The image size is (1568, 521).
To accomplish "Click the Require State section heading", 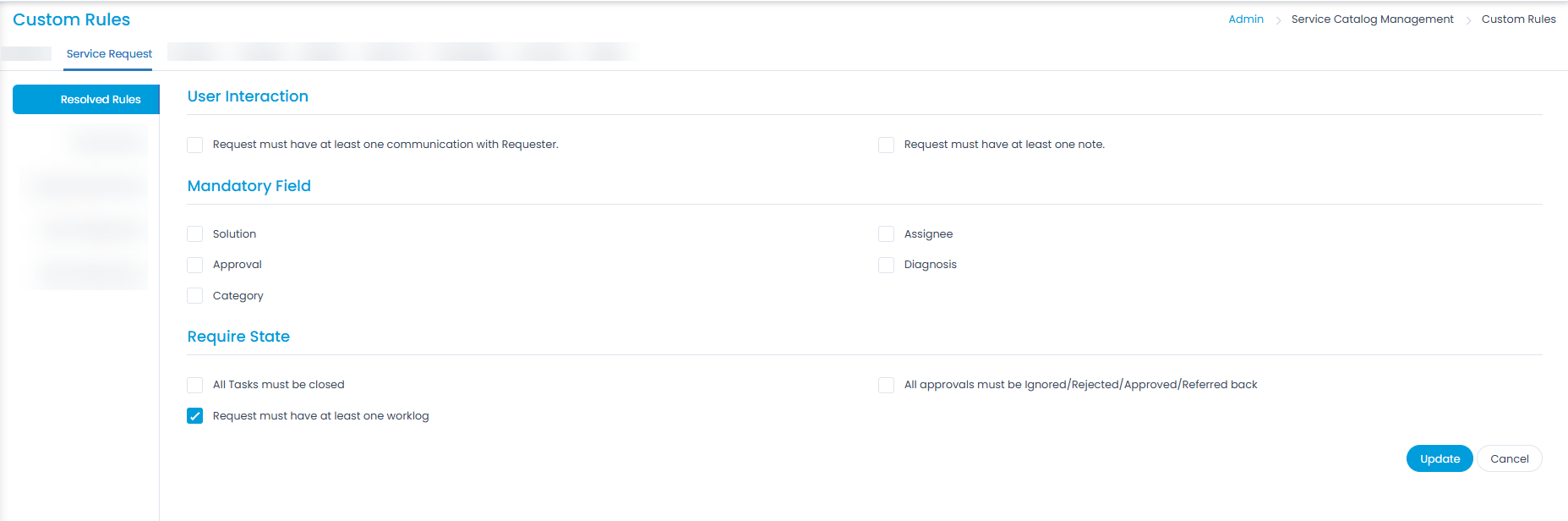I will coord(238,337).
